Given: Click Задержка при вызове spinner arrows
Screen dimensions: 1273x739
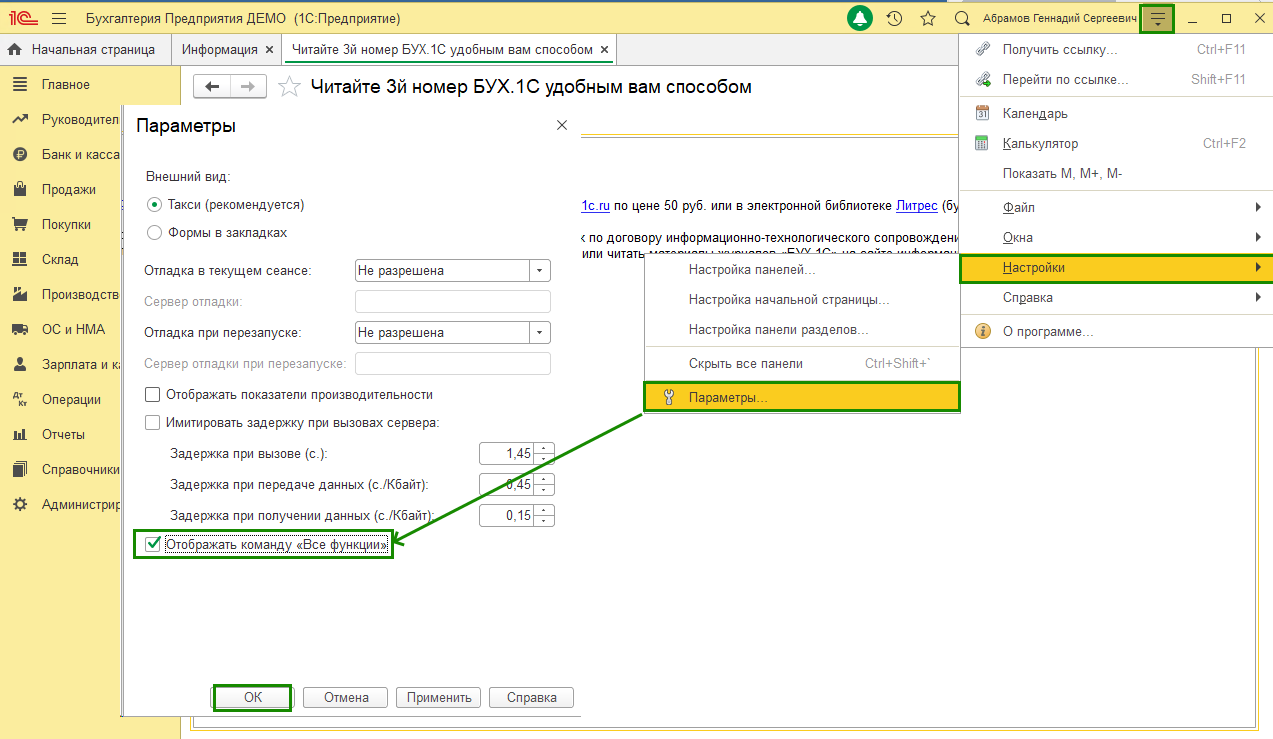Looking at the screenshot, I should [x=544, y=454].
